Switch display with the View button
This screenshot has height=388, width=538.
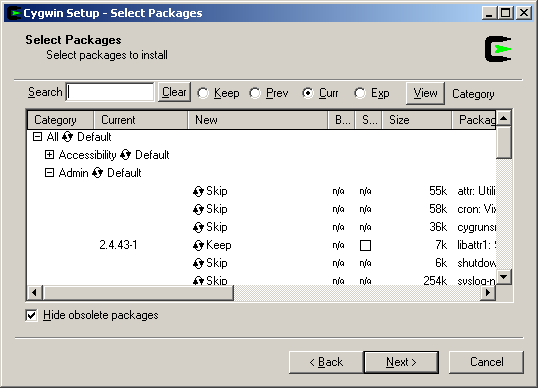(x=425, y=93)
